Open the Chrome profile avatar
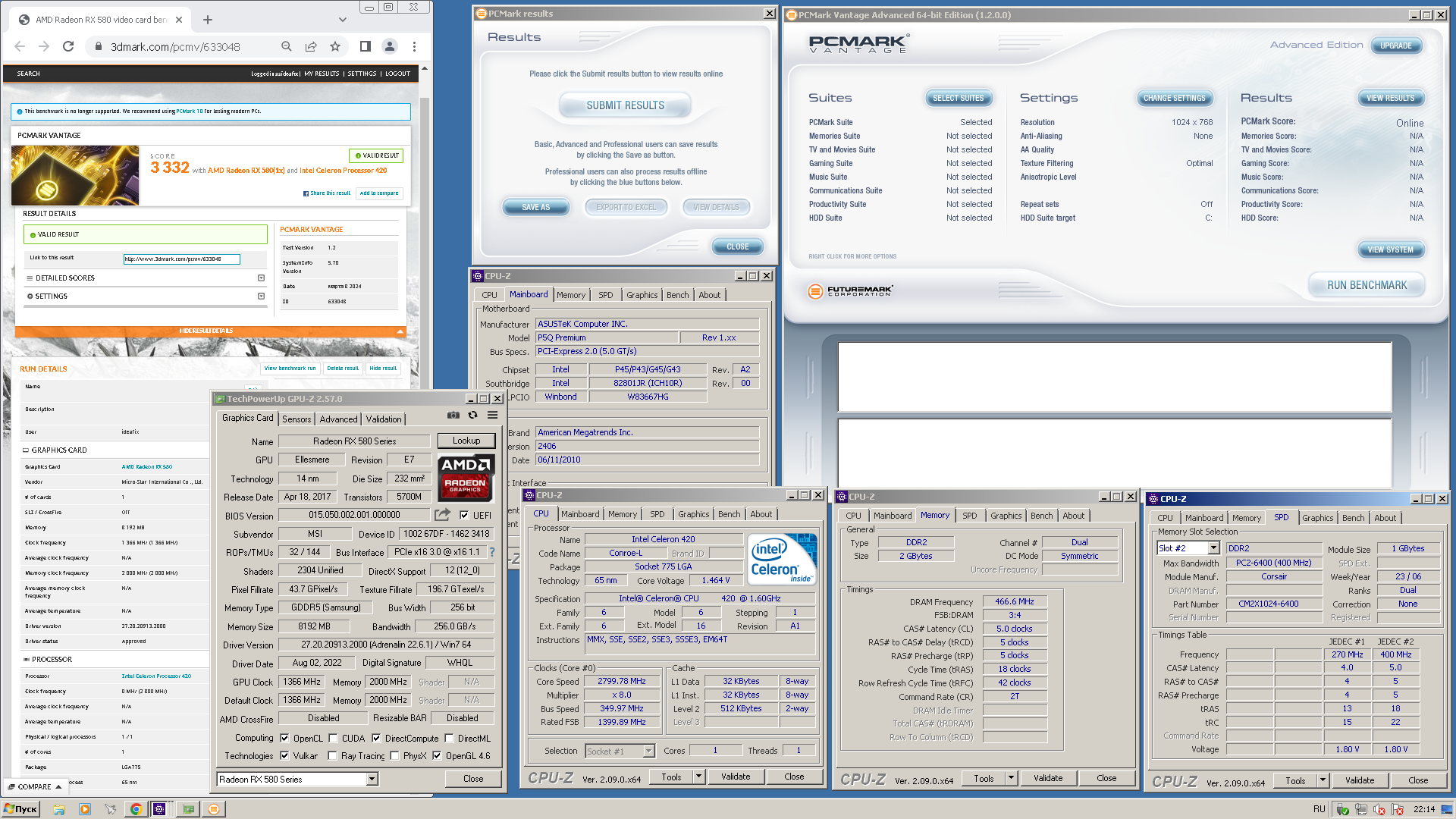 coord(390,46)
